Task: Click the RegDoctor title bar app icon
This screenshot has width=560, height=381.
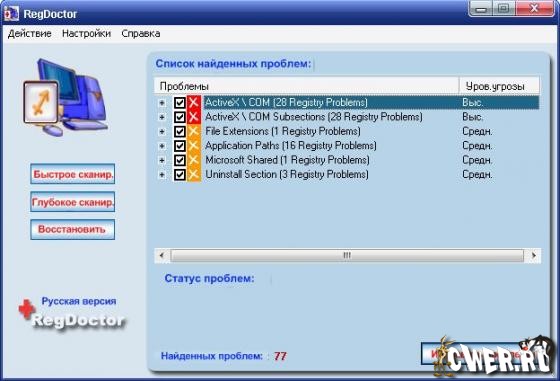Action: pyautogui.click(x=11, y=14)
